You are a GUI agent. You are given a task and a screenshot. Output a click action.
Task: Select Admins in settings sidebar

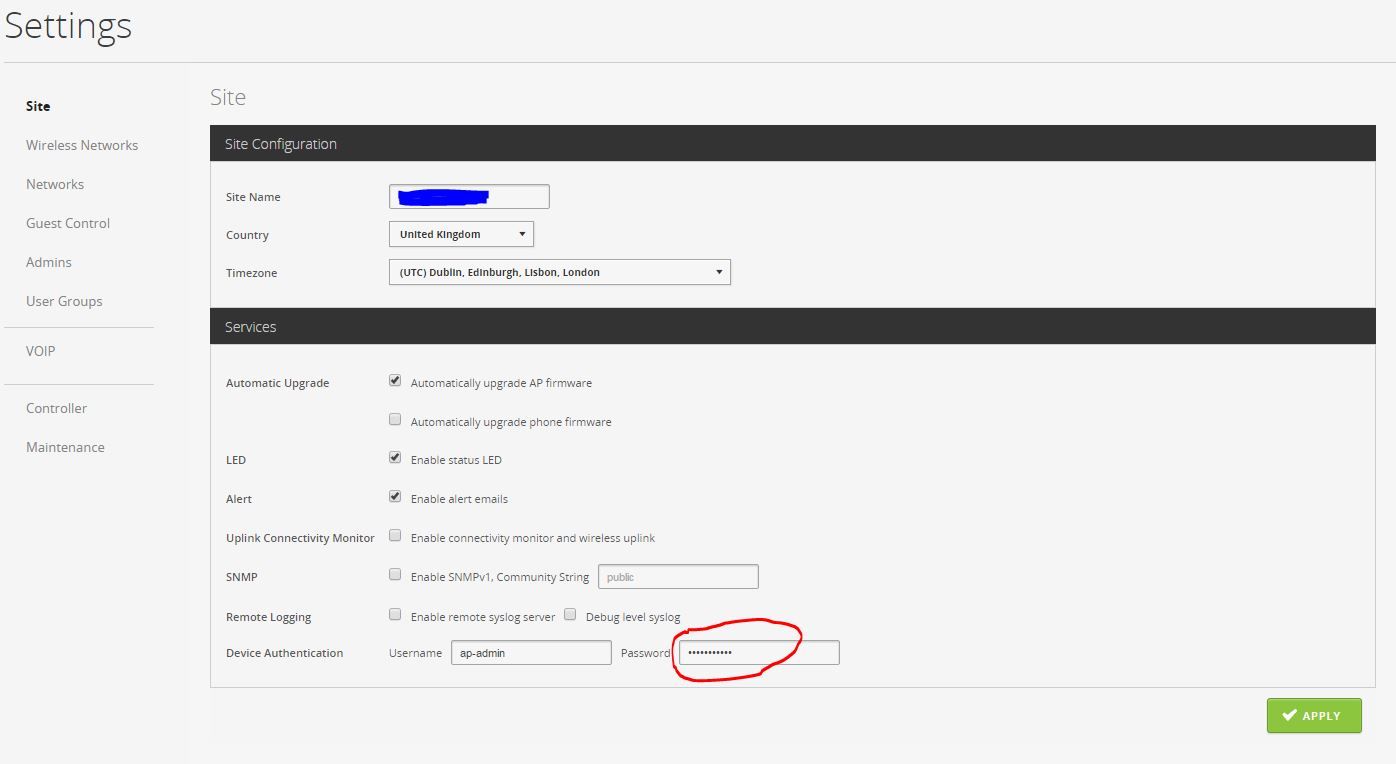49,262
